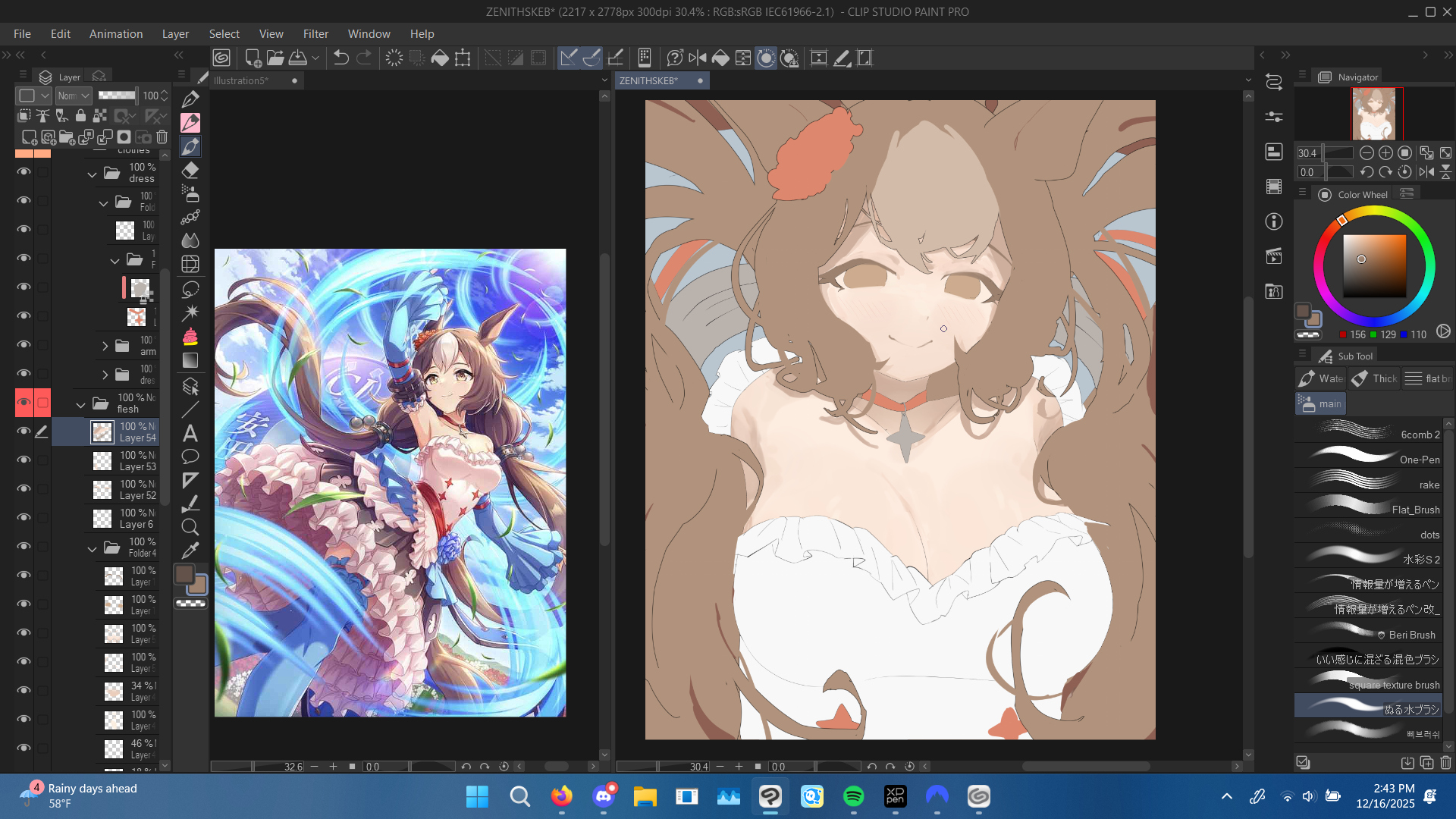The height and width of the screenshot is (819, 1456).
Task: Select the Thick sub tool group
Action: pyautogui.click(x=1374, y=378)
